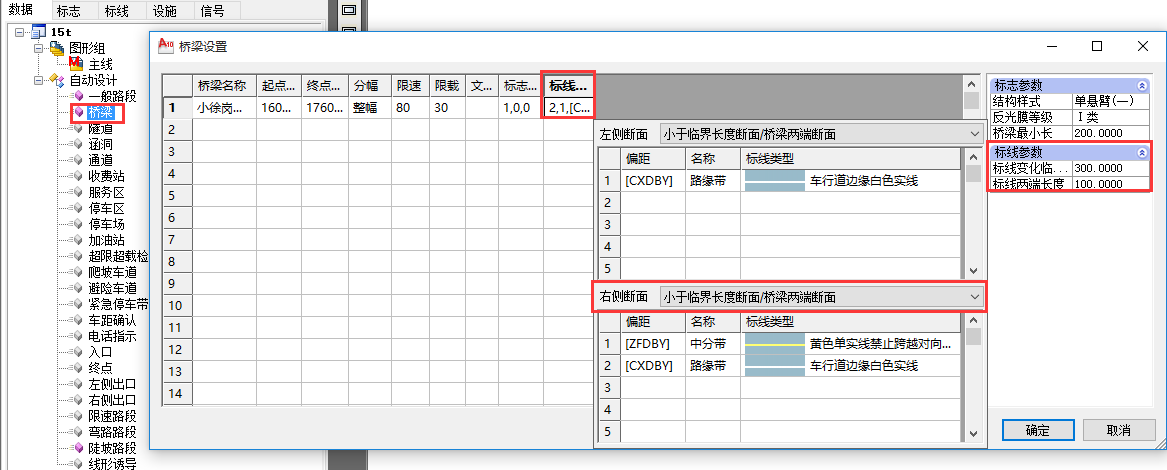This screenshot has height=470, width=1167.
Task: Click the 自动设计 node icon
Action: tap(57, 80)
